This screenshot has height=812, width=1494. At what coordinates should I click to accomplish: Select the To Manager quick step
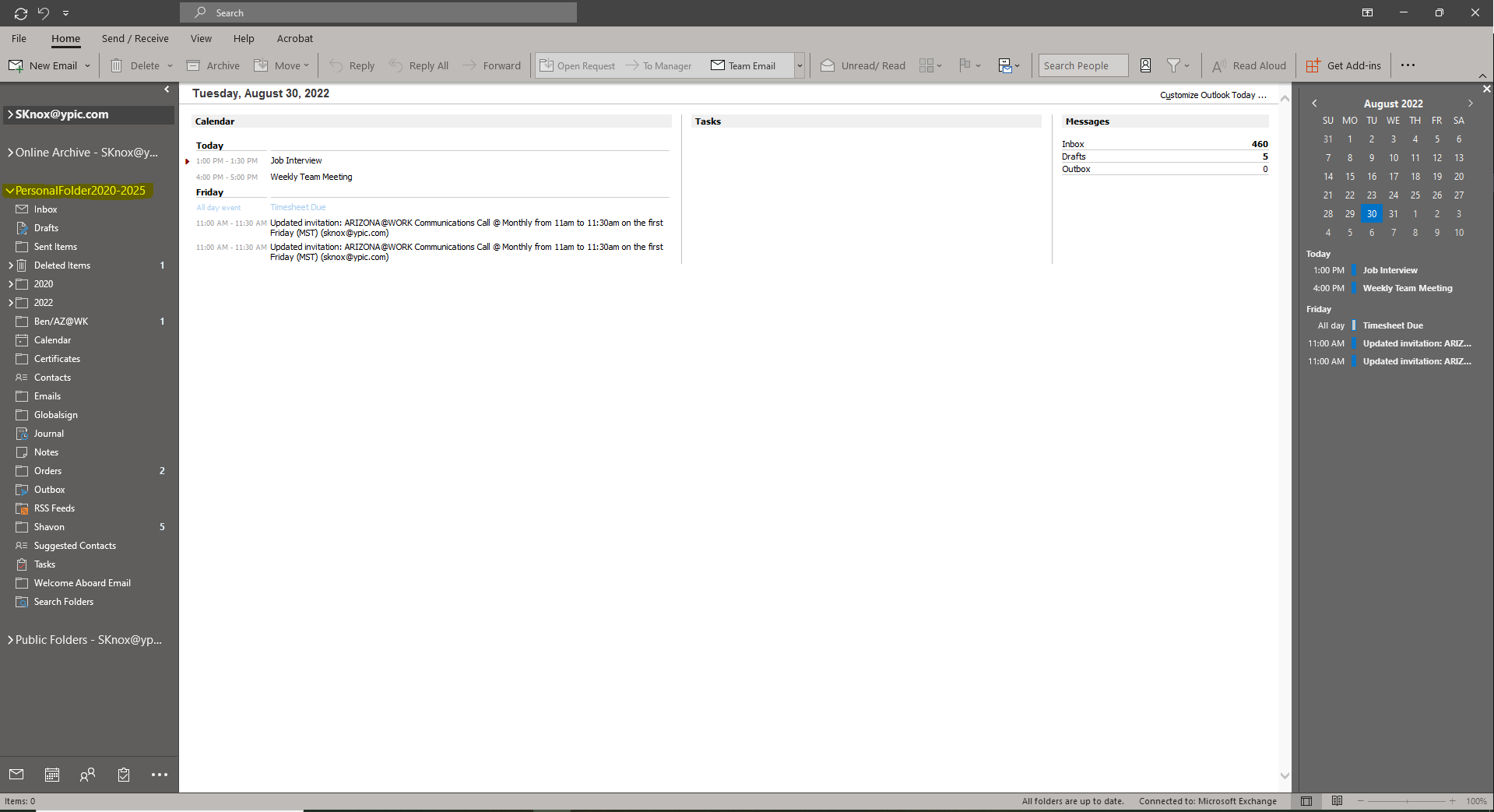click(659, 66)
